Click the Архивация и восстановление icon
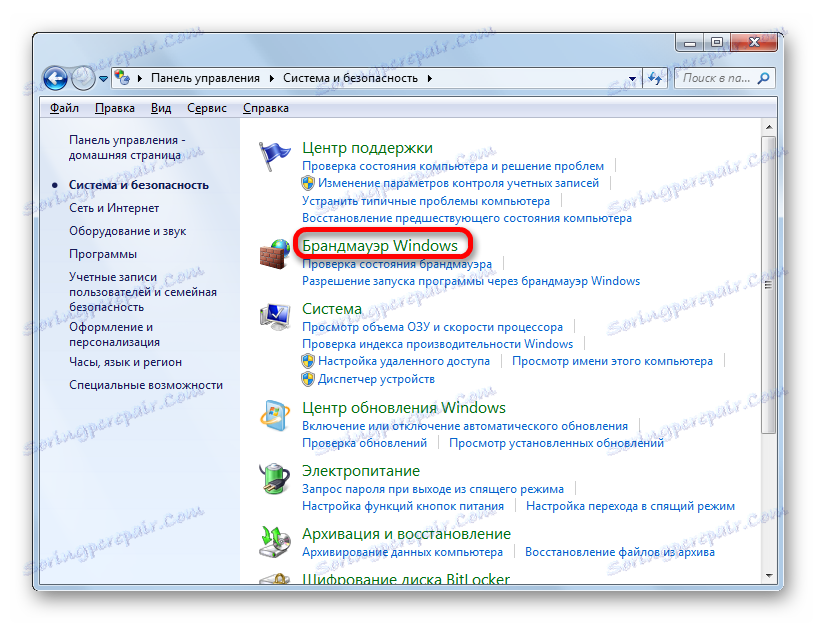This screenshot has width=817, height=624. [x=275, y=541]
